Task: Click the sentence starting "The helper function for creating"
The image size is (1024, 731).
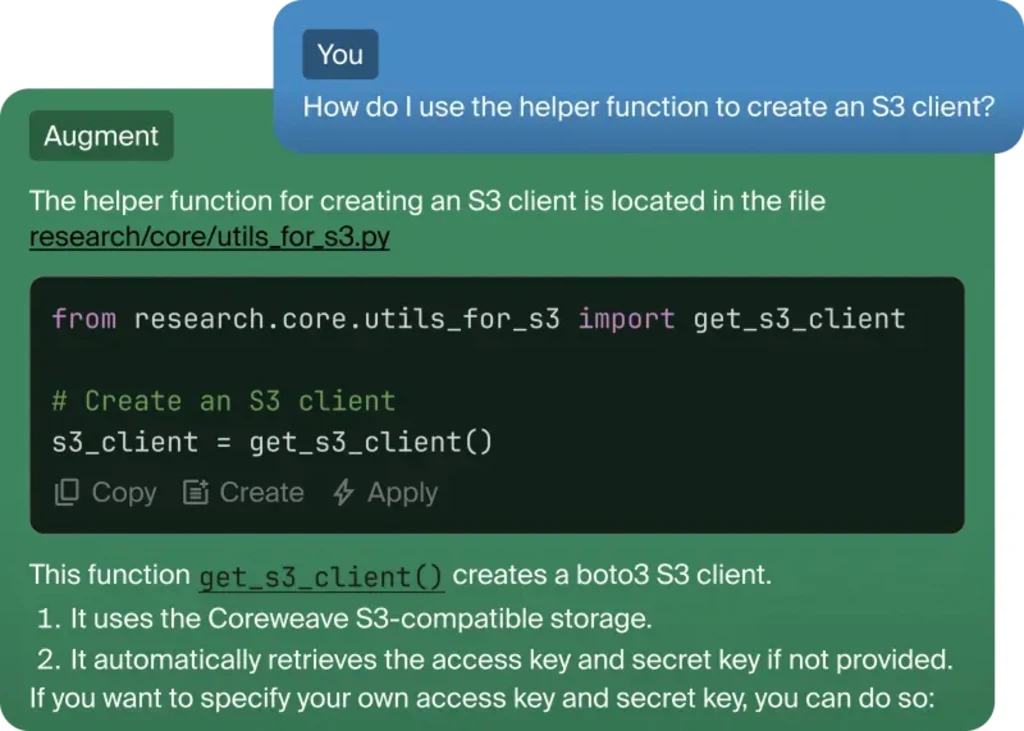Action: tap(427, 201)
